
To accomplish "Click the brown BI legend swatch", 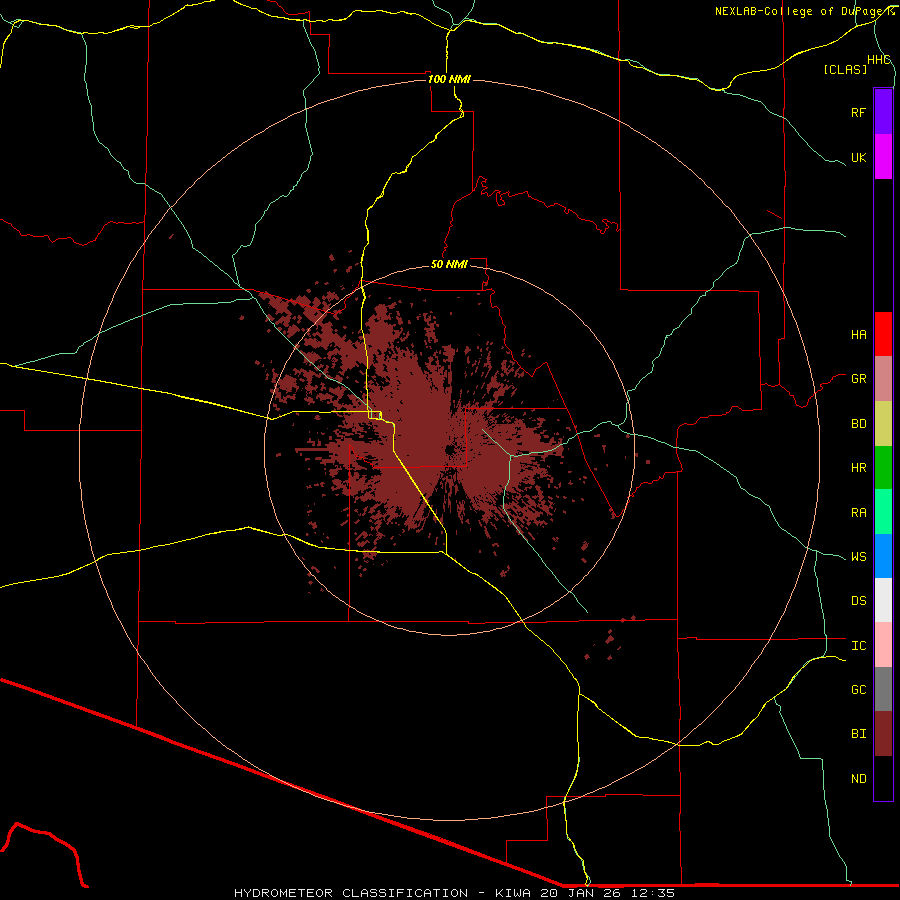I will click(x=883, y=734).
